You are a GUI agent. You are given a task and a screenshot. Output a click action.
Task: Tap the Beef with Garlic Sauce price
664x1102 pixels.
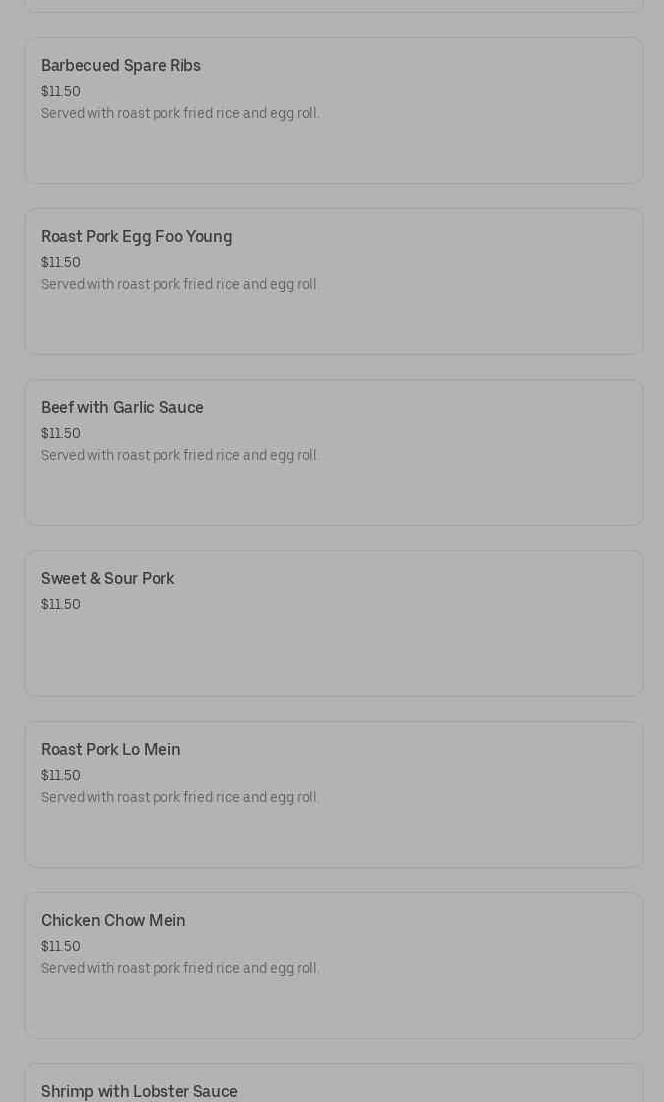point(61,434)
